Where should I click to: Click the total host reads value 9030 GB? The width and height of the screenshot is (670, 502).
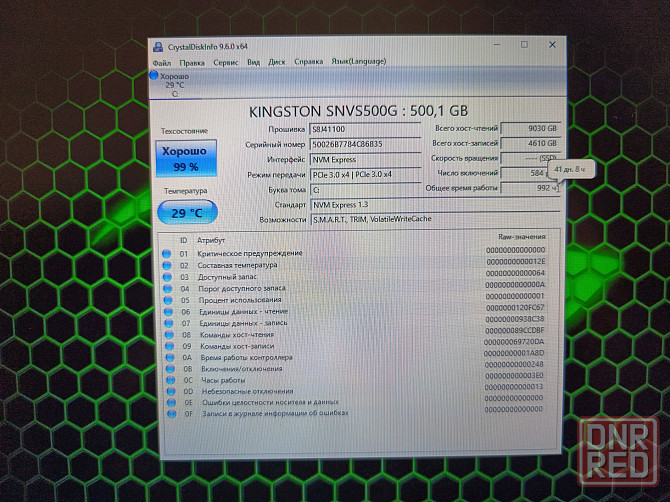pos(530,128)
